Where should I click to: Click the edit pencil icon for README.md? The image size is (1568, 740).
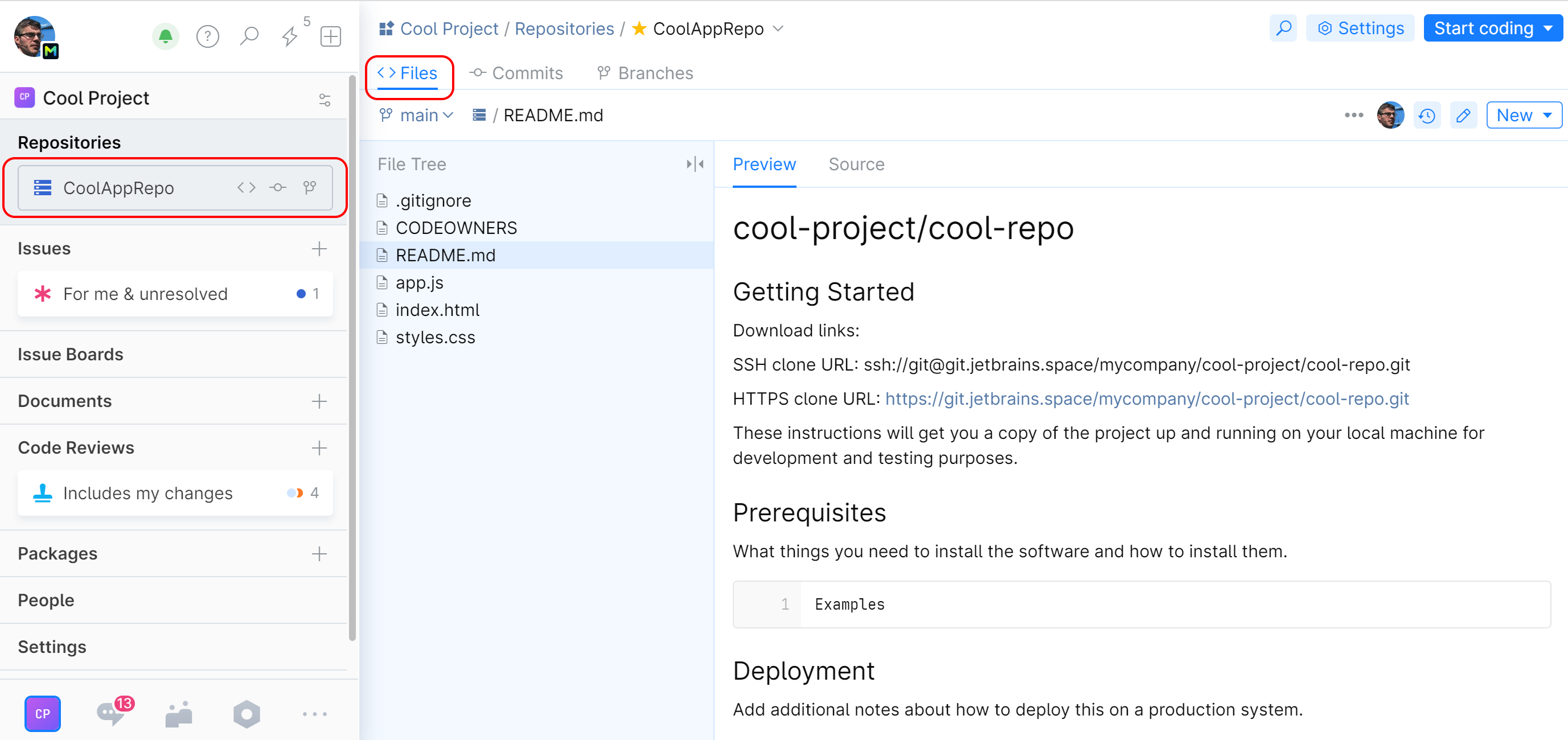click(x=1463, y=116)
